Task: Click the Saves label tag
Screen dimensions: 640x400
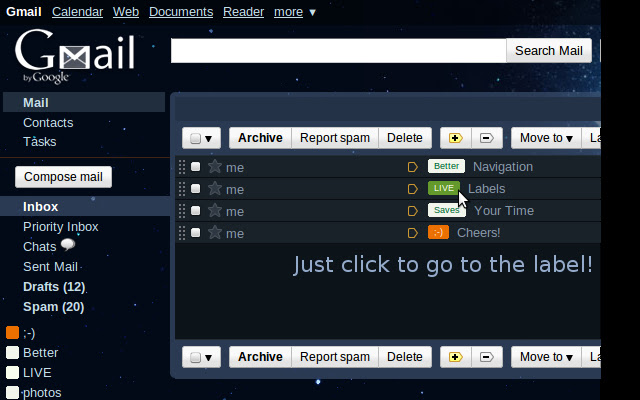Action: coord(447,210)
